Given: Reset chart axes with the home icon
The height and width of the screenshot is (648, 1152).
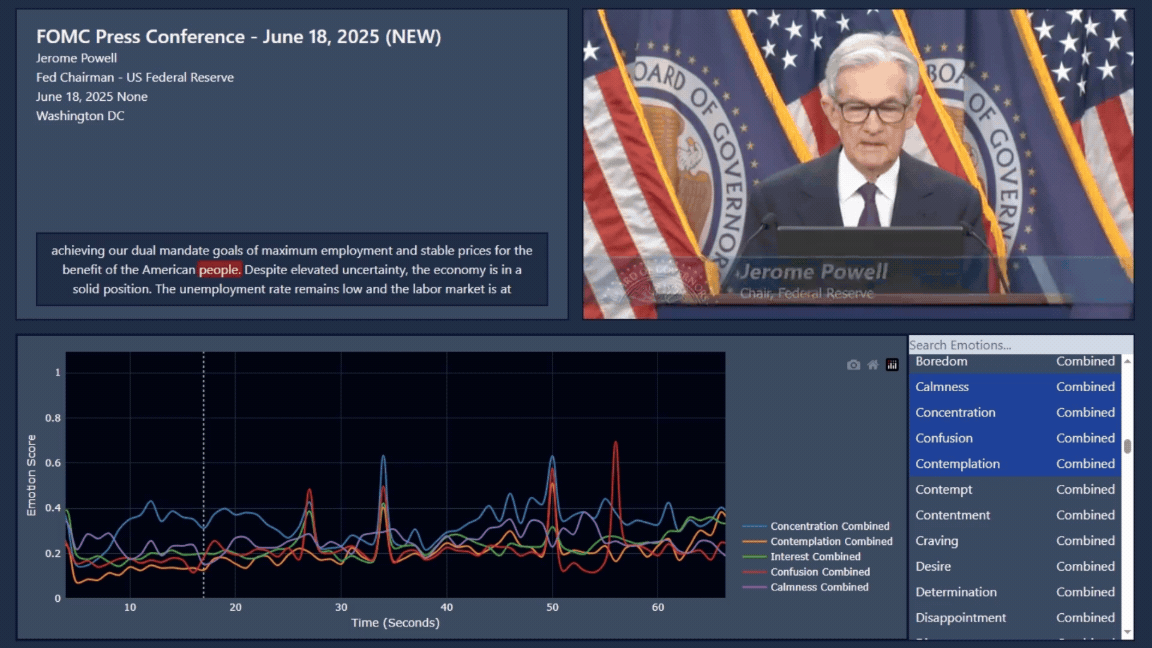Looking at the screenshot, I should point(873,365).
